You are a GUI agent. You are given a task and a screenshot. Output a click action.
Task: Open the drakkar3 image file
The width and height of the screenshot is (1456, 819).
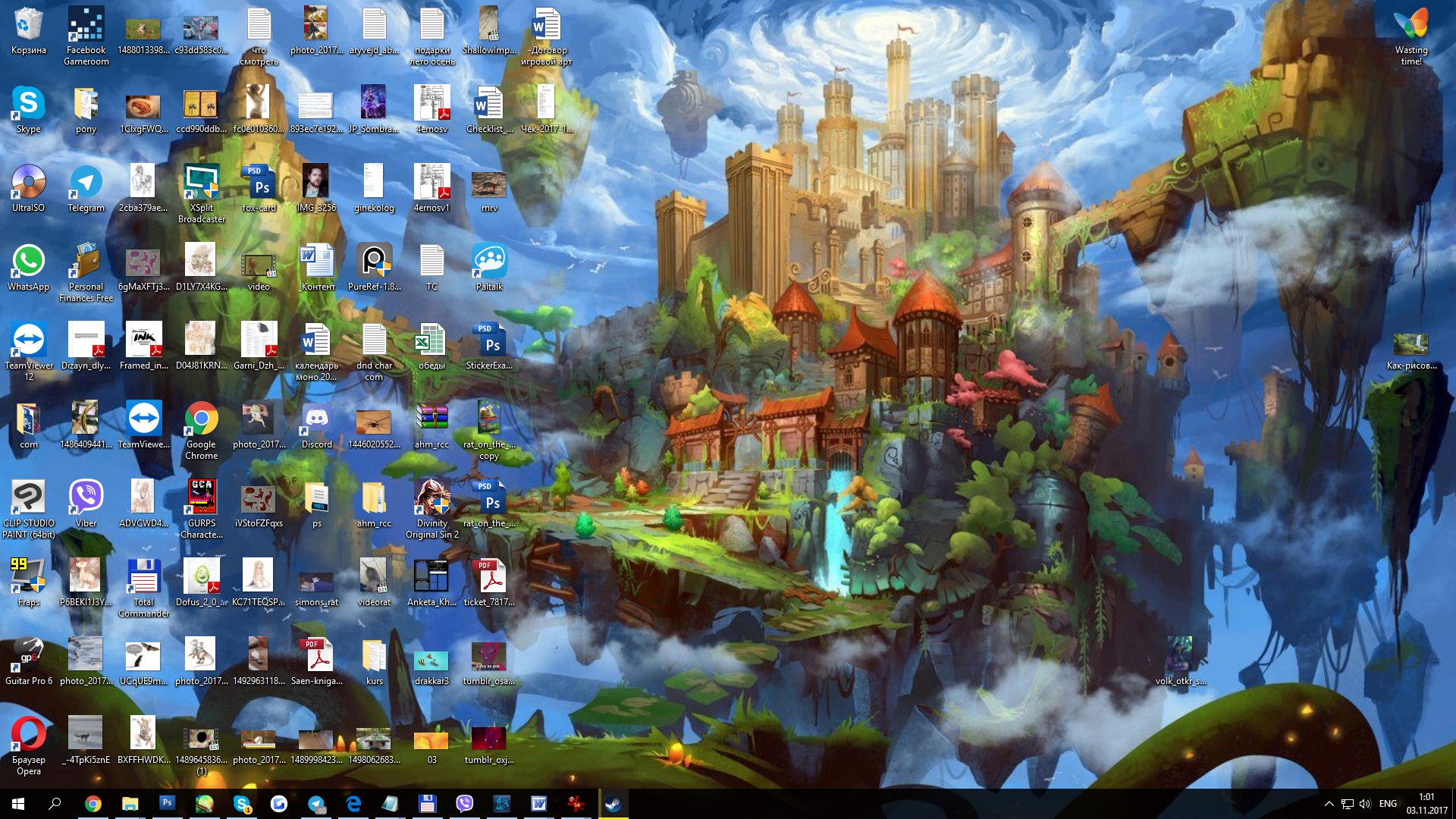(x=431, y=667)
